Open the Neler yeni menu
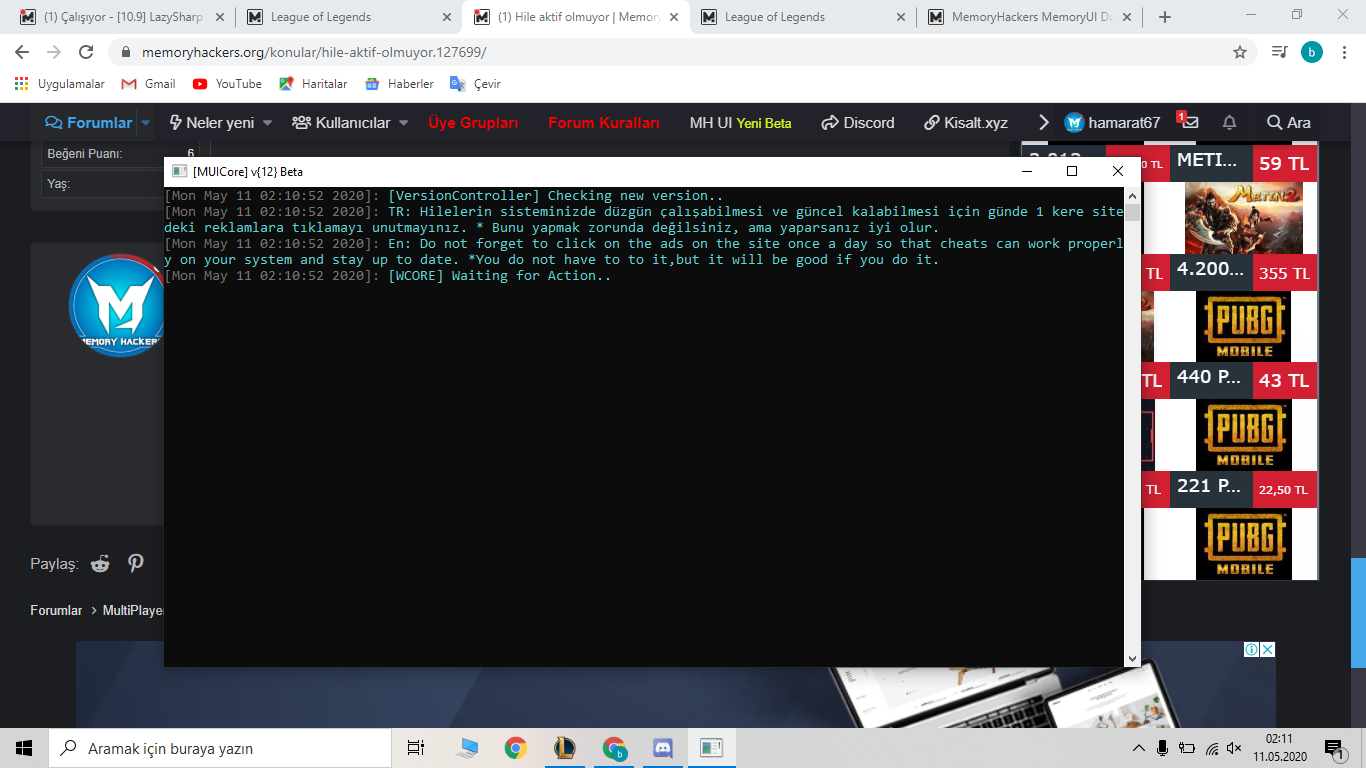Image resolution: width=1366 pixels, height=768 pixels. pos(212,123)
